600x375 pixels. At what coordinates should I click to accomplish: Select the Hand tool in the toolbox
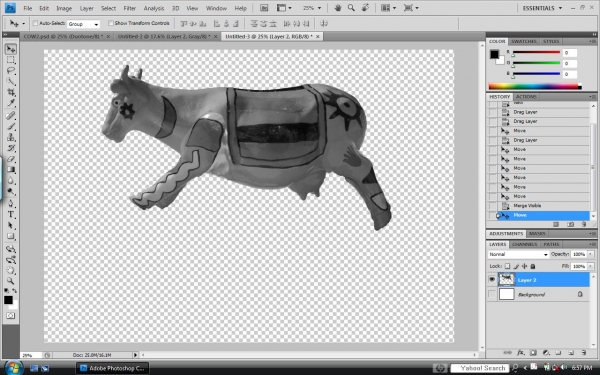coord(11,270)
